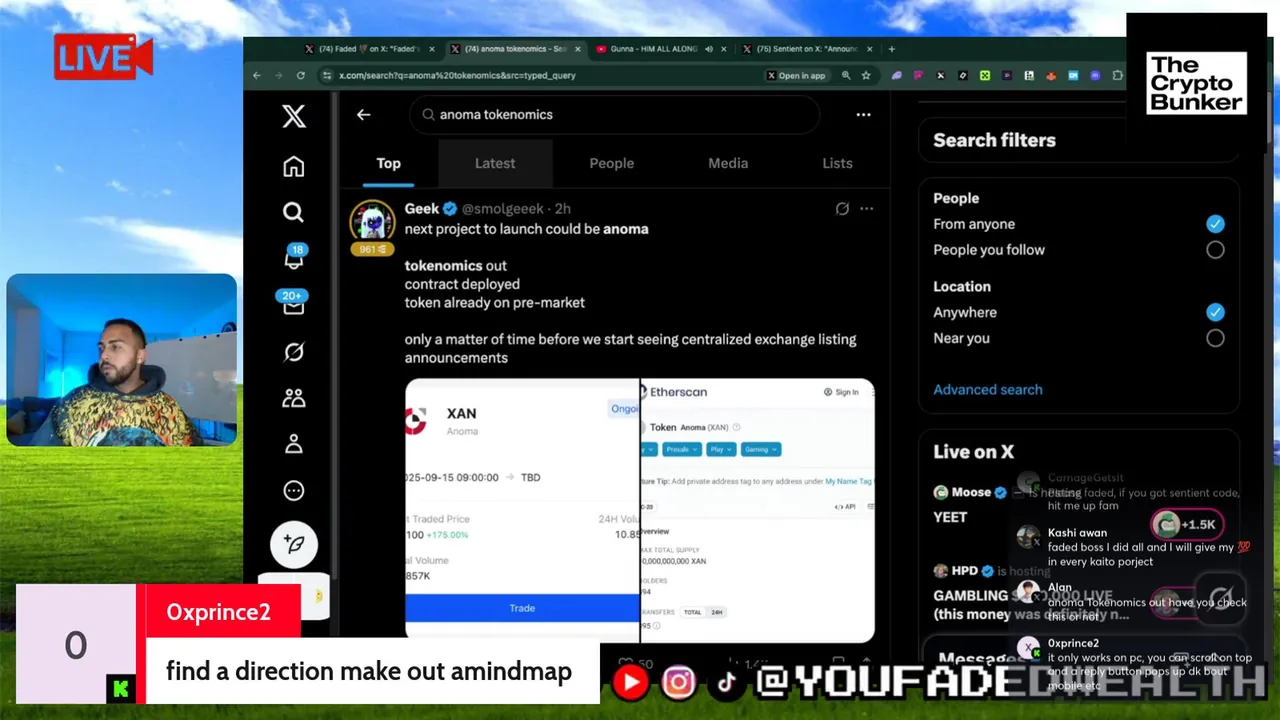Close the 'anoma tokenomics' browser tab

click(576, 48)
